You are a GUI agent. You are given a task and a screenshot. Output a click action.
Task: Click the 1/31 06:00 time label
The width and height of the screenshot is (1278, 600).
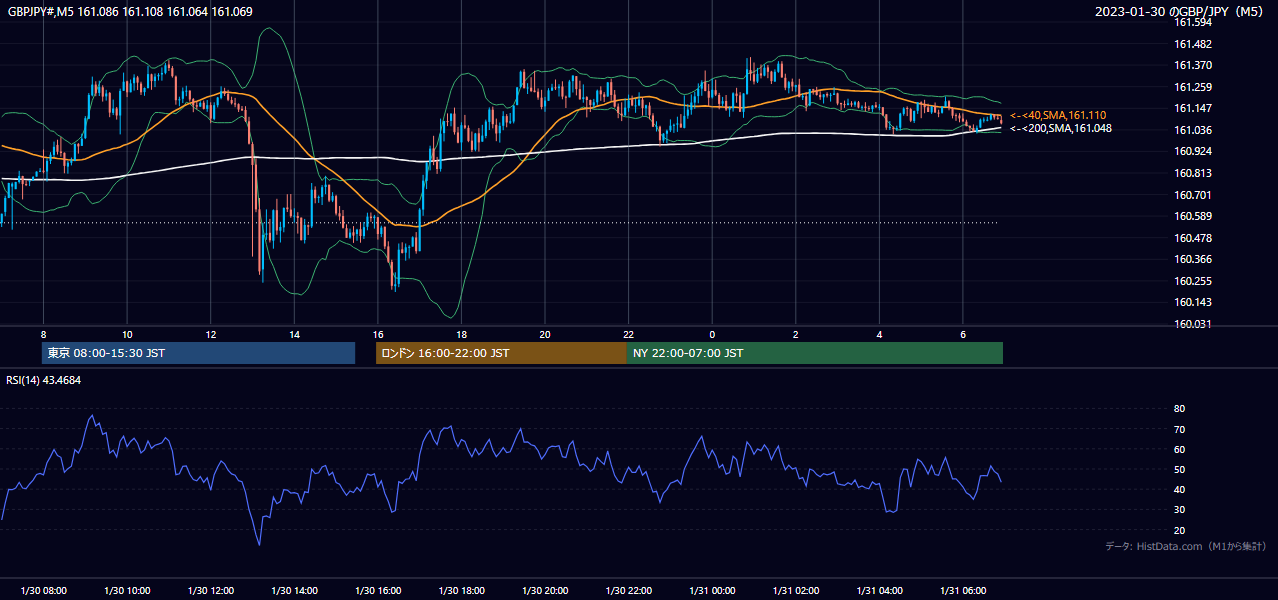coord(962,591)
